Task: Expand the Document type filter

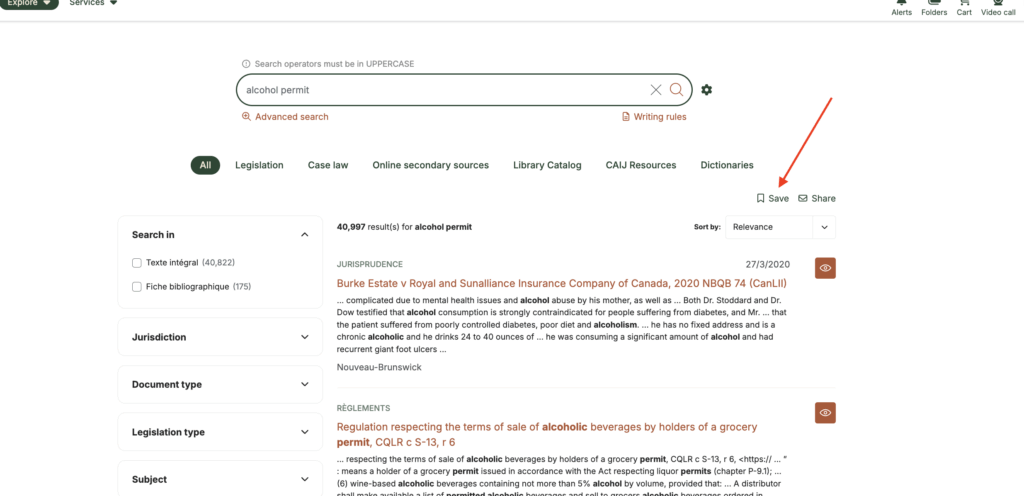Action: point(220,384)
